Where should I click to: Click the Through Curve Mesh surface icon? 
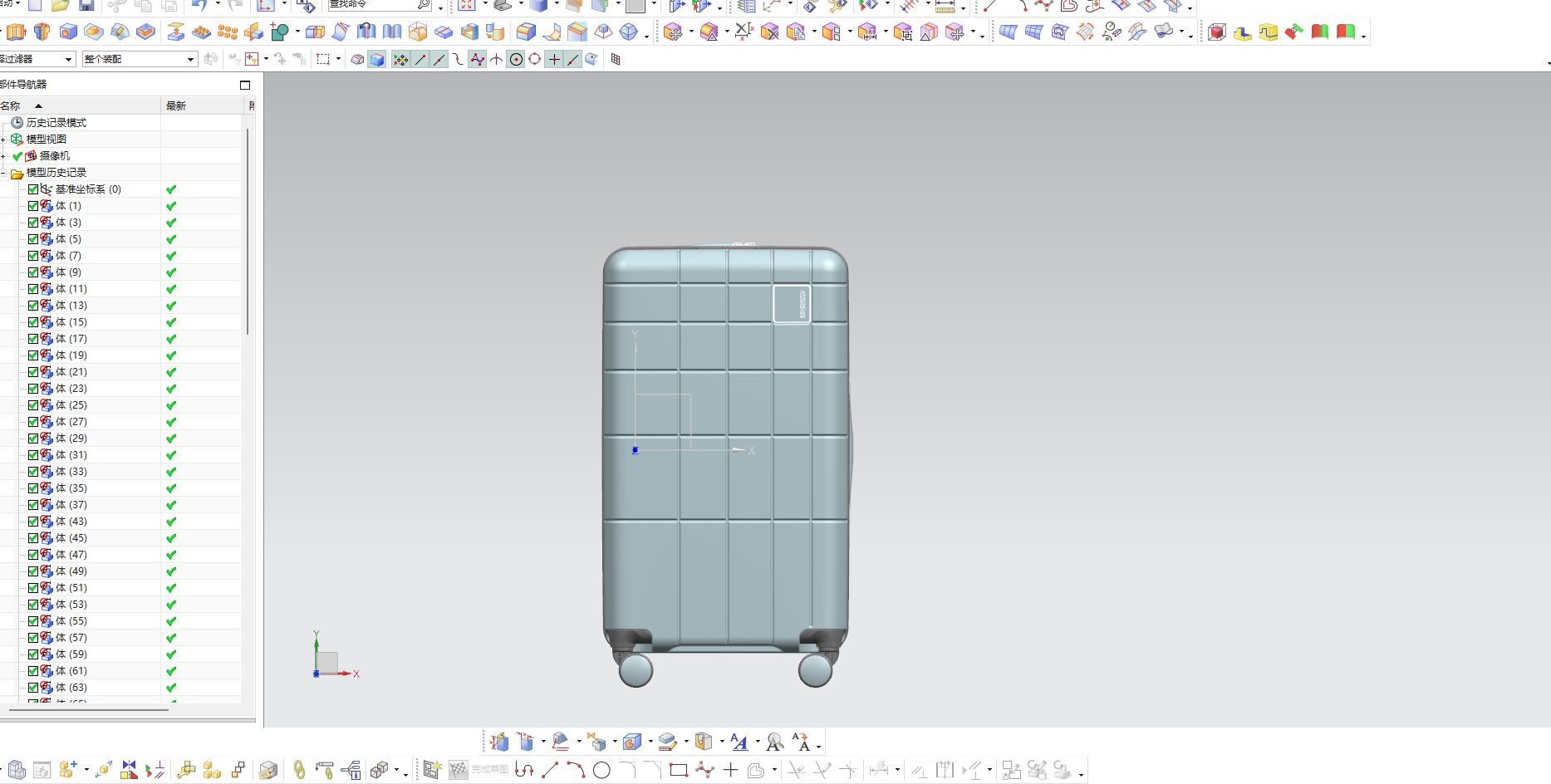coord(1034,32)
